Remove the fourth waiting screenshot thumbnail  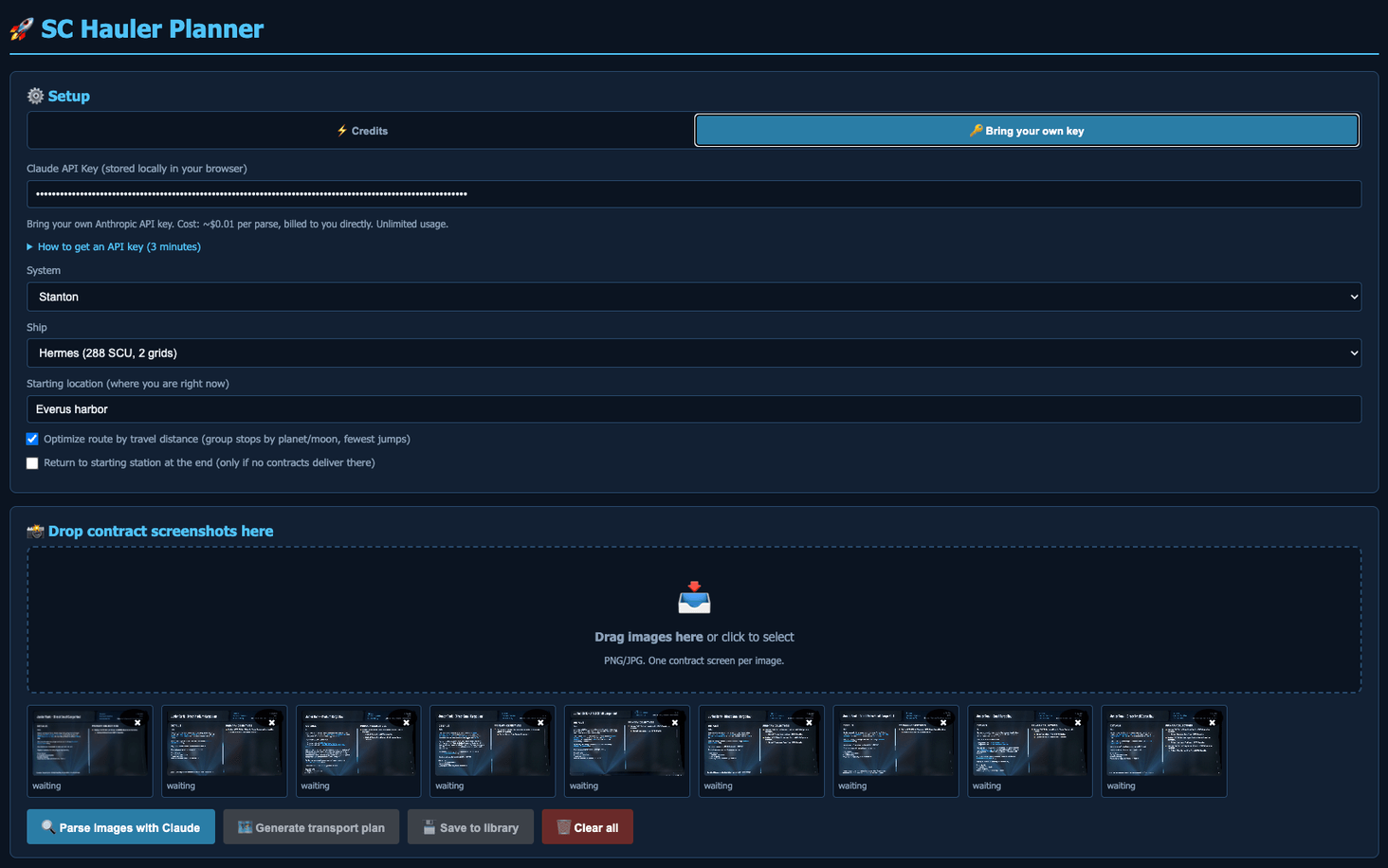pyautogui.click(x=540, y=723)
